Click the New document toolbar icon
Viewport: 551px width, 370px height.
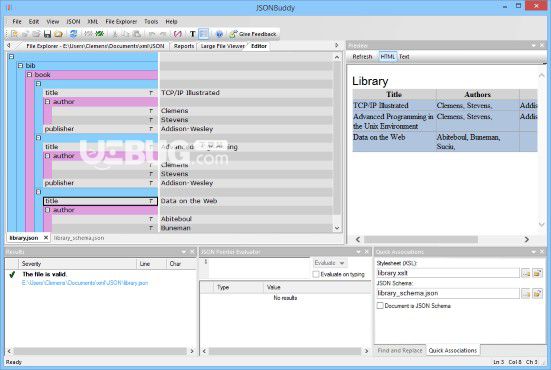pos(14,34)
